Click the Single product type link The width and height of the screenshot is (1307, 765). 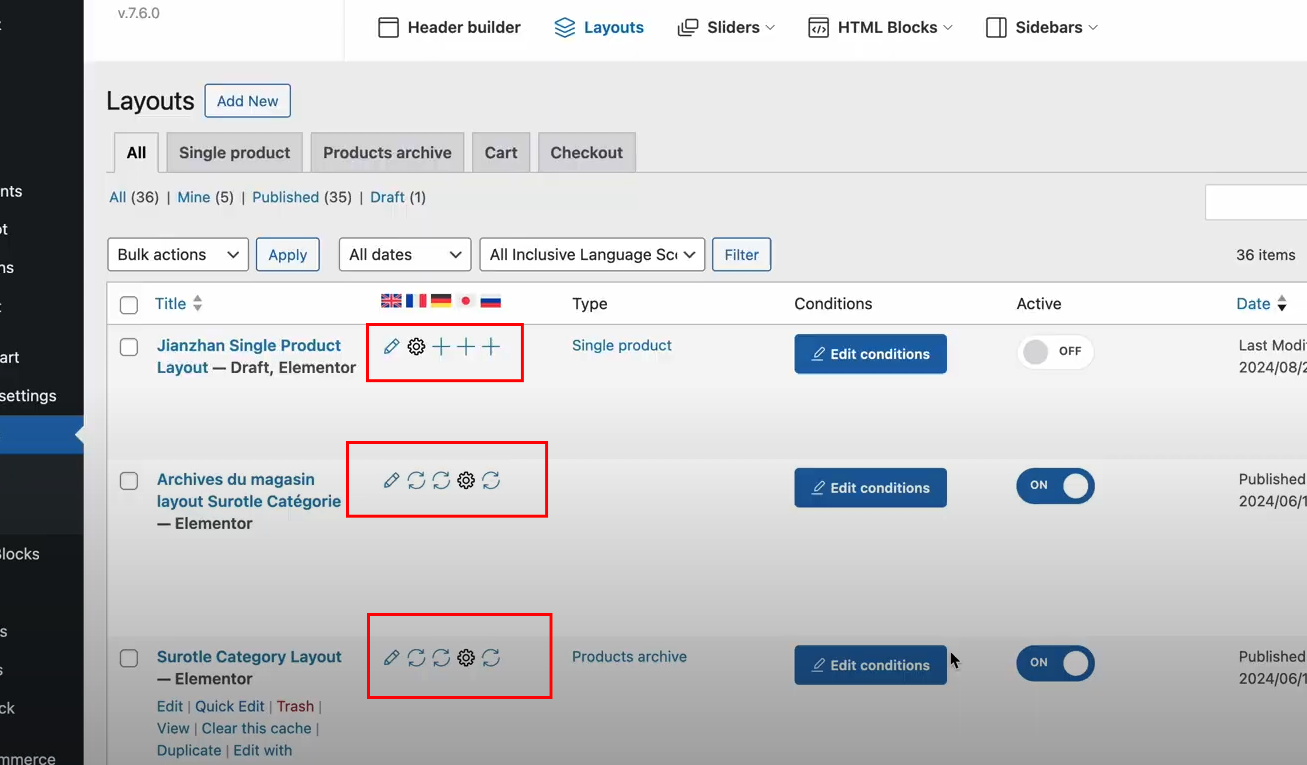point(622,345)
